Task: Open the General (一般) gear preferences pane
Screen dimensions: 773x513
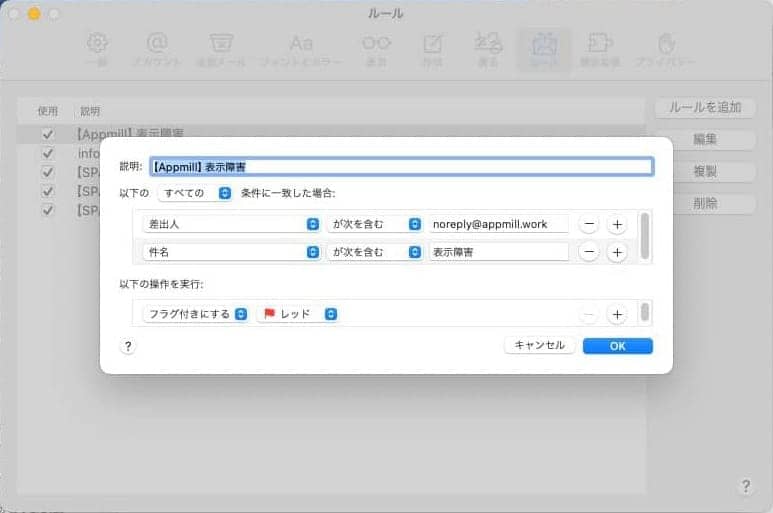Action: click(97, 49)
